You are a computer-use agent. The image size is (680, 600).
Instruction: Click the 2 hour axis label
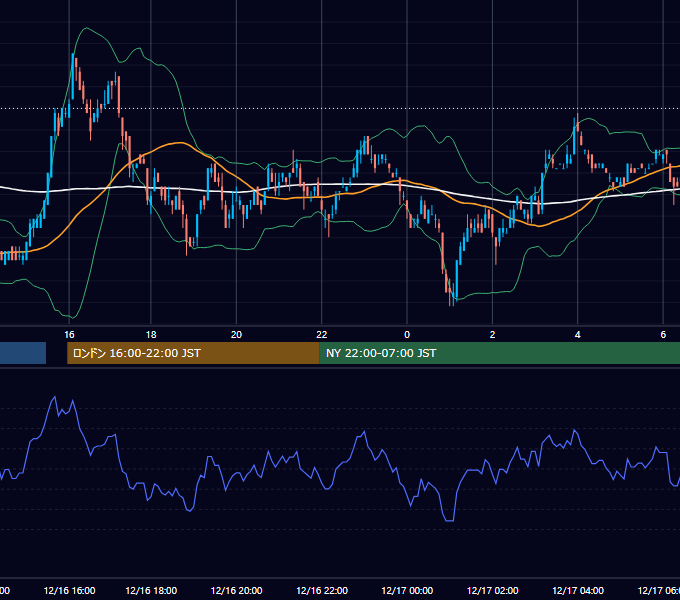492,335
